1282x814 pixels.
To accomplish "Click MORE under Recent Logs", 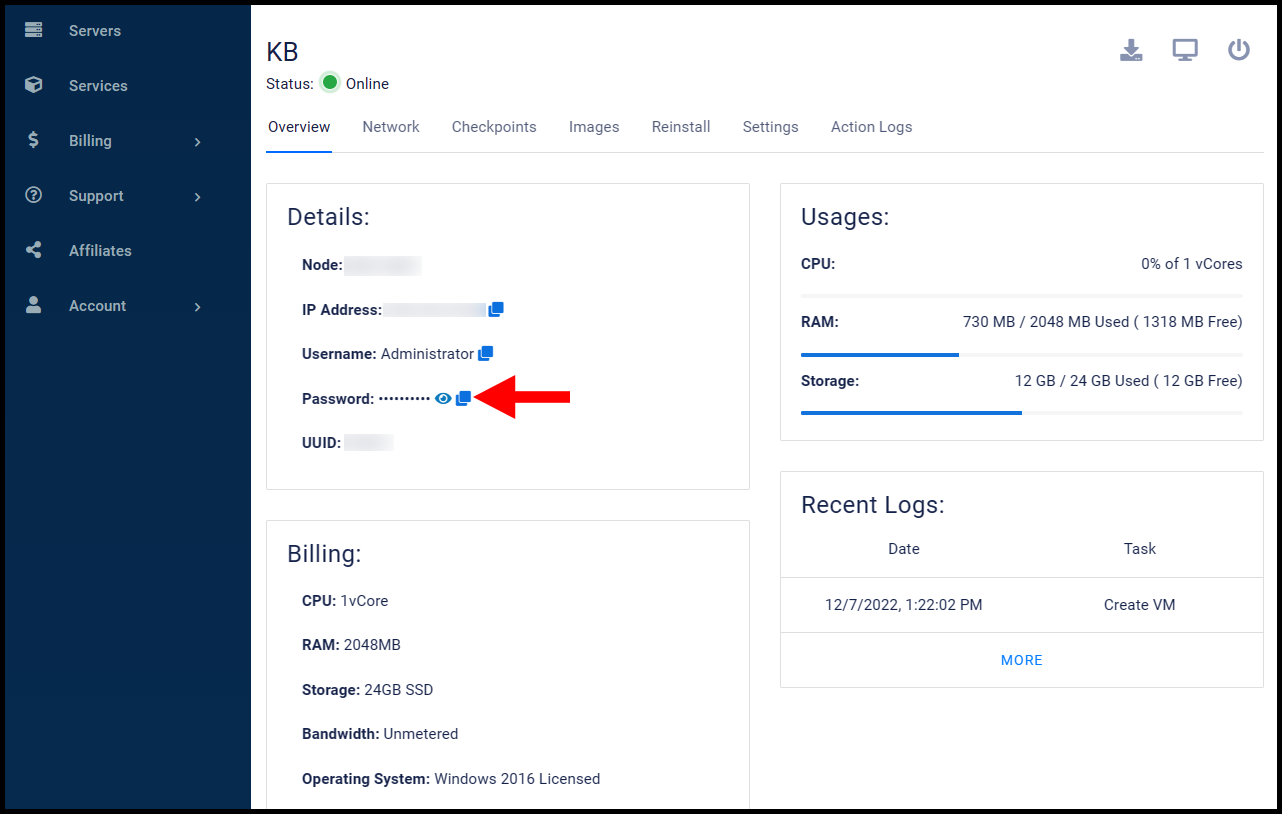I will 1021,660.
